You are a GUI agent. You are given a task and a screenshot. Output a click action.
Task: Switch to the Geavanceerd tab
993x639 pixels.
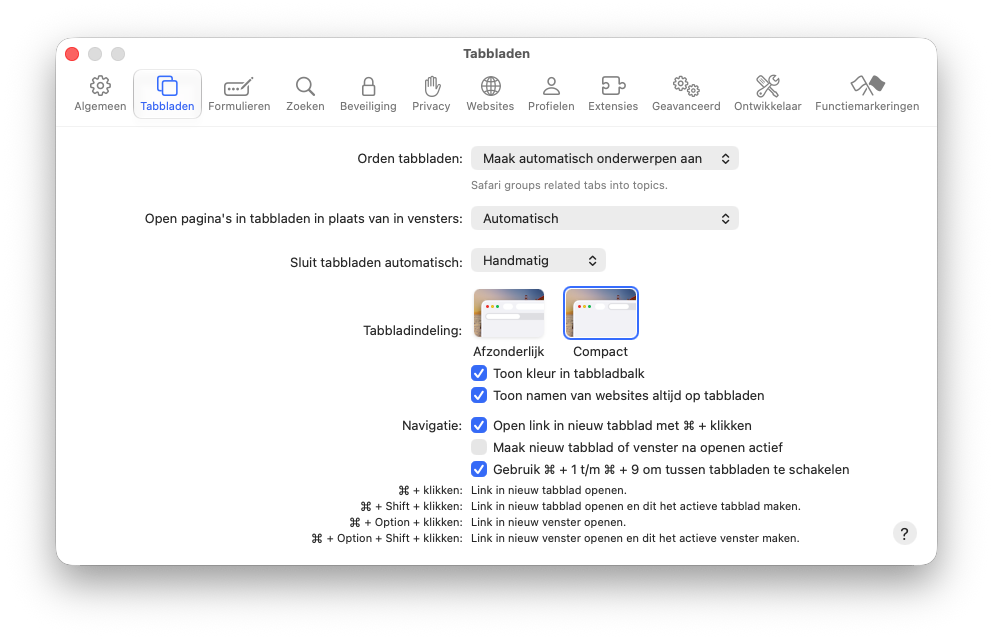pyautogui.click(x=686, y=94)
